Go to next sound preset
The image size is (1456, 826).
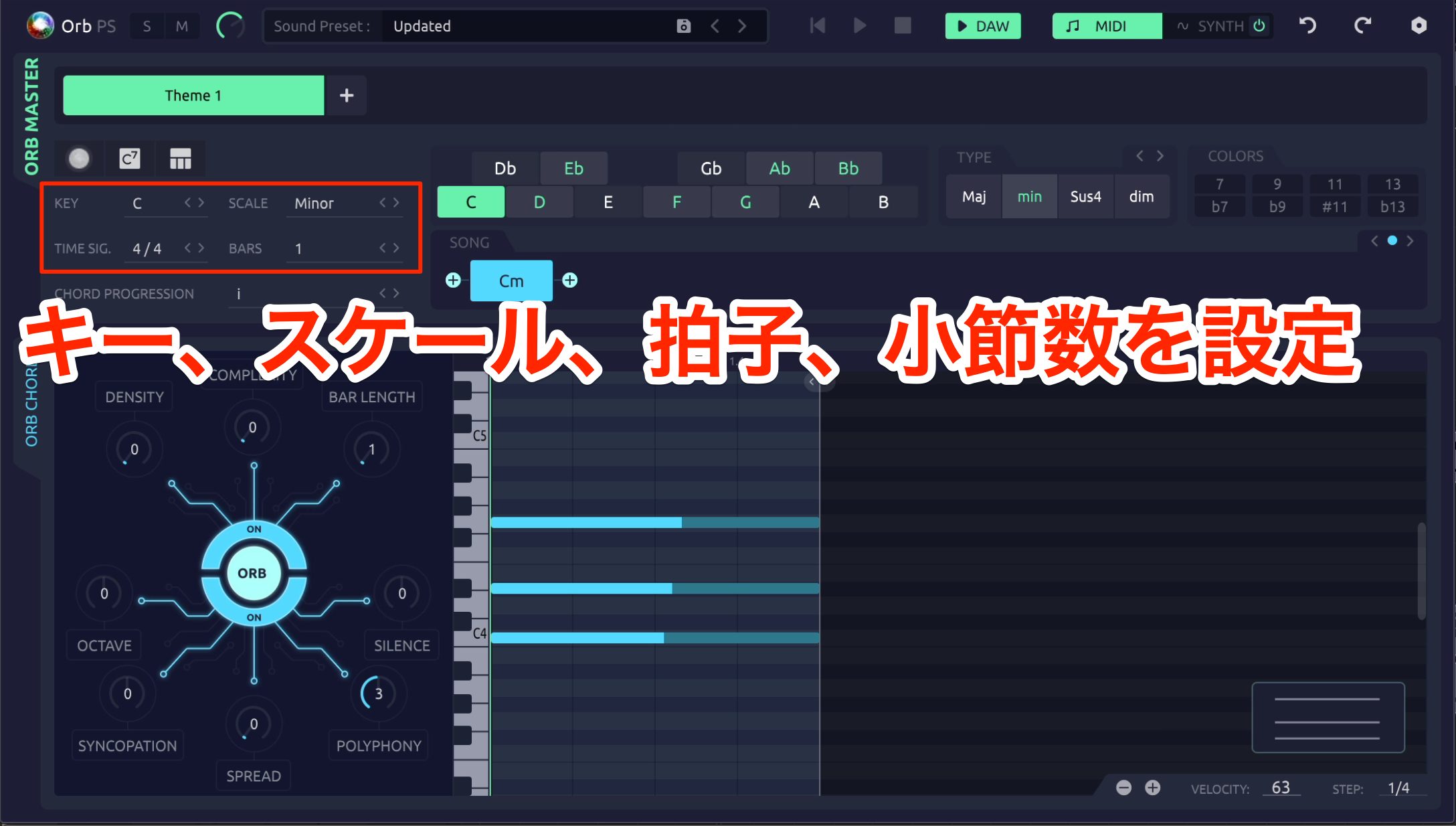click(742, 26)
